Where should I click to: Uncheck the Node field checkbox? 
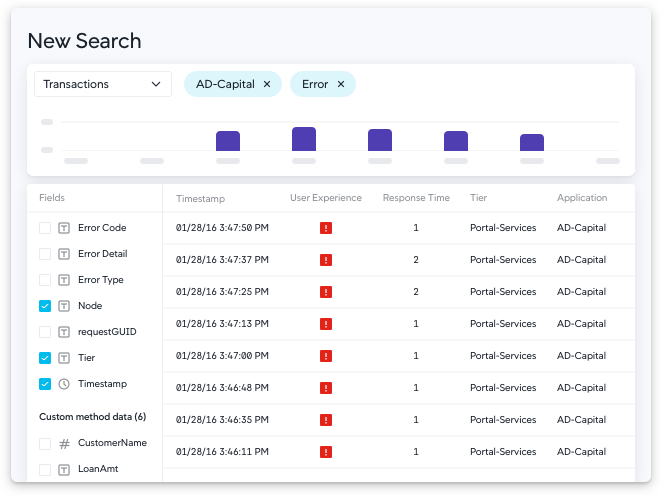pos(45,306)
